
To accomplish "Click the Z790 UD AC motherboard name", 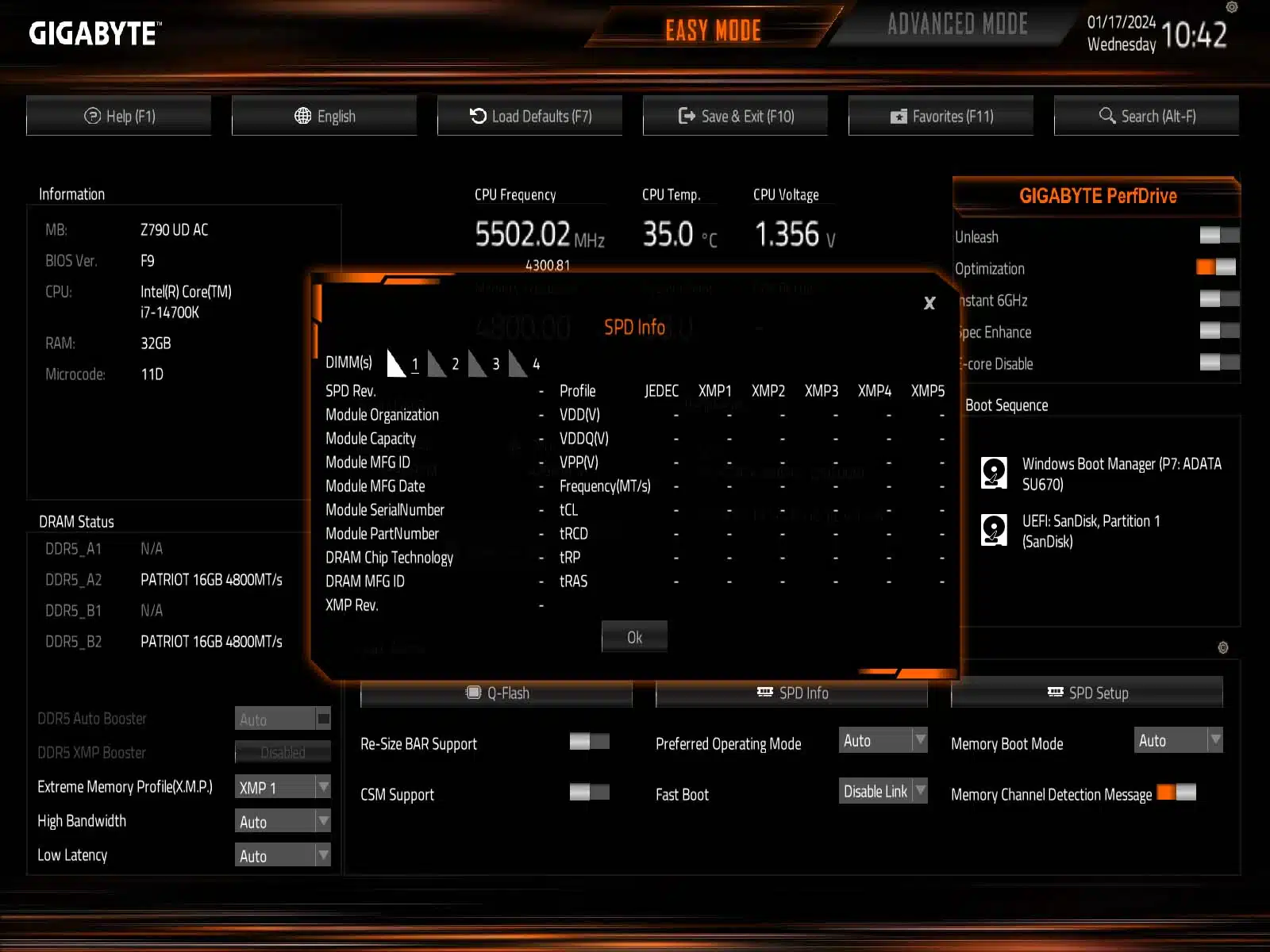I will coord(175,230).
